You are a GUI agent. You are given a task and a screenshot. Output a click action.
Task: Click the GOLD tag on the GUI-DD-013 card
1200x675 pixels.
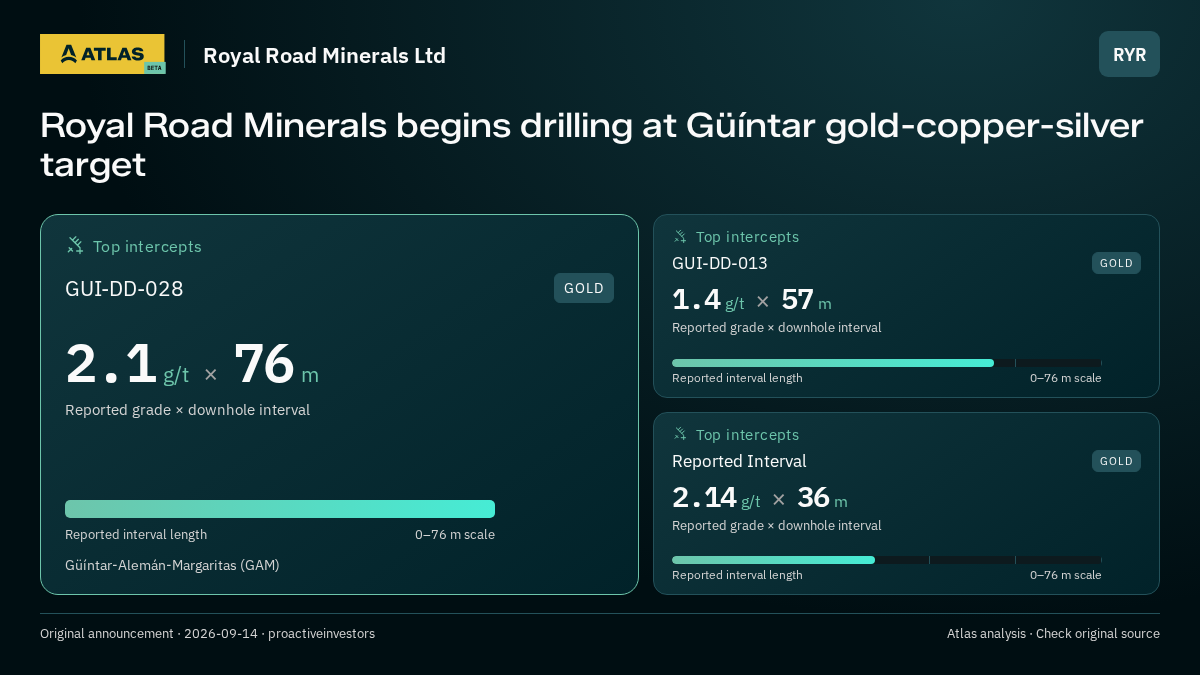pos(1116,263)
